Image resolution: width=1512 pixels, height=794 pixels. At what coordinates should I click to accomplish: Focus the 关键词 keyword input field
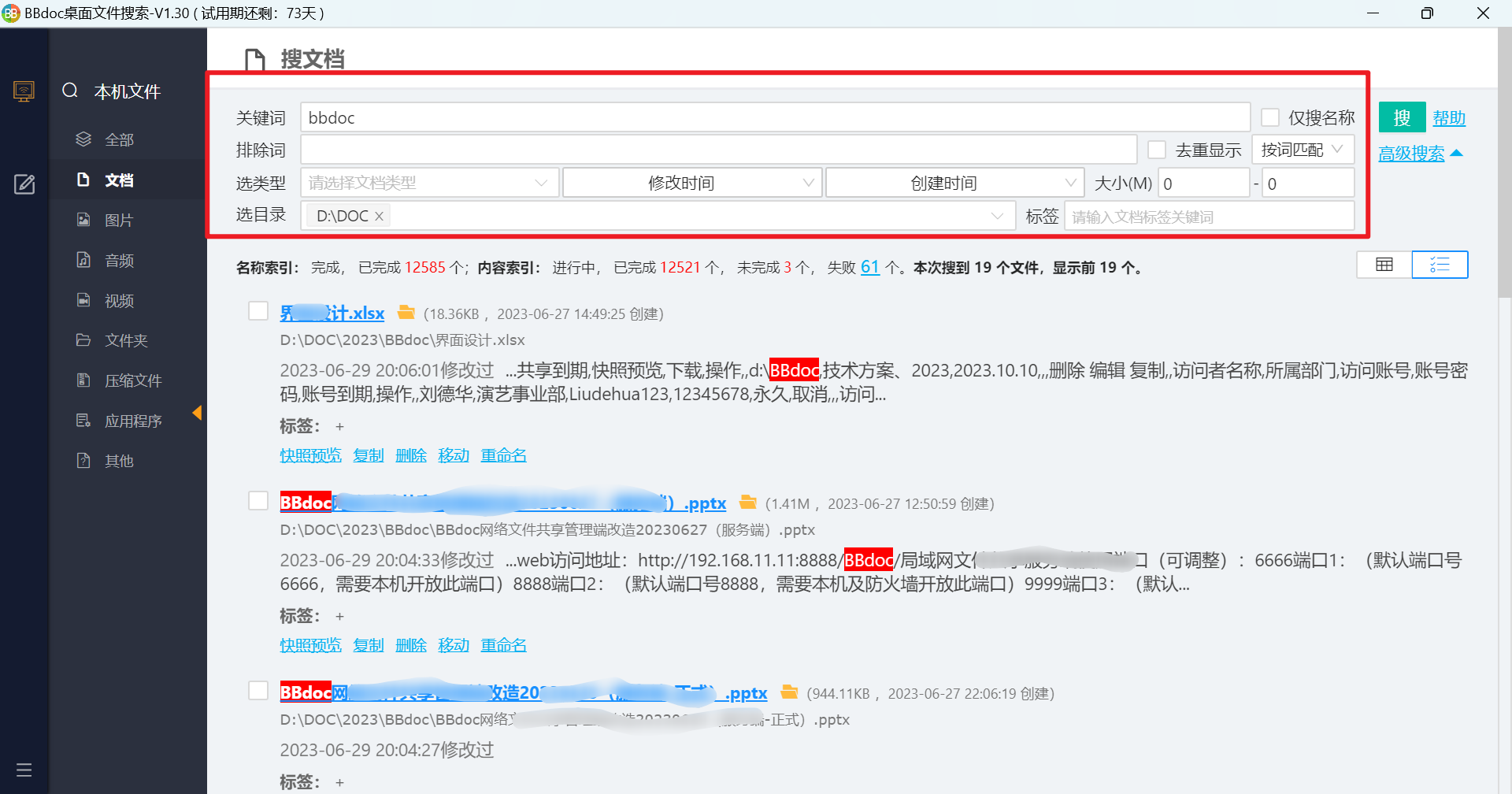click(775, 117)
